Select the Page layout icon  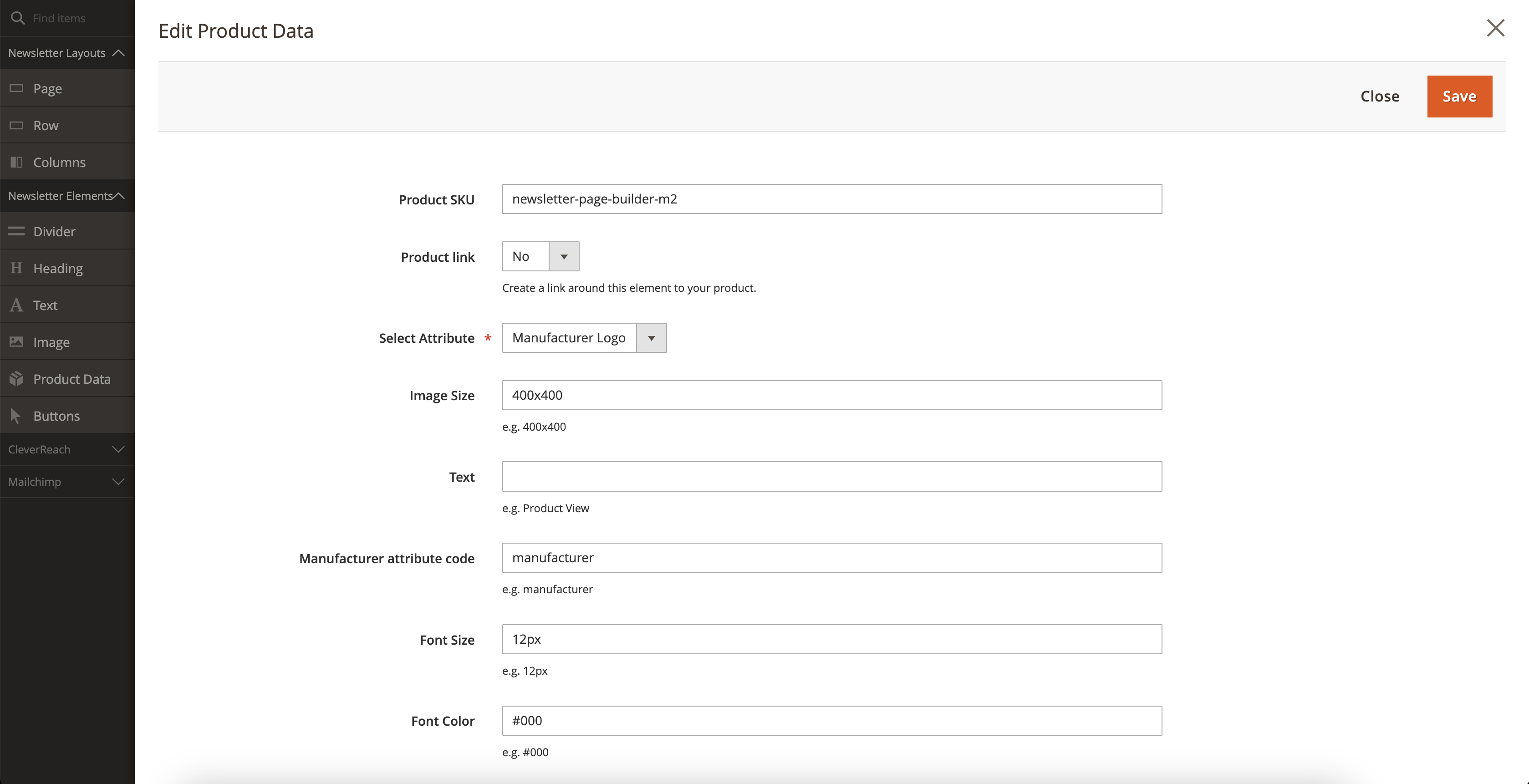pyautogui.click(x=16, y=88)
